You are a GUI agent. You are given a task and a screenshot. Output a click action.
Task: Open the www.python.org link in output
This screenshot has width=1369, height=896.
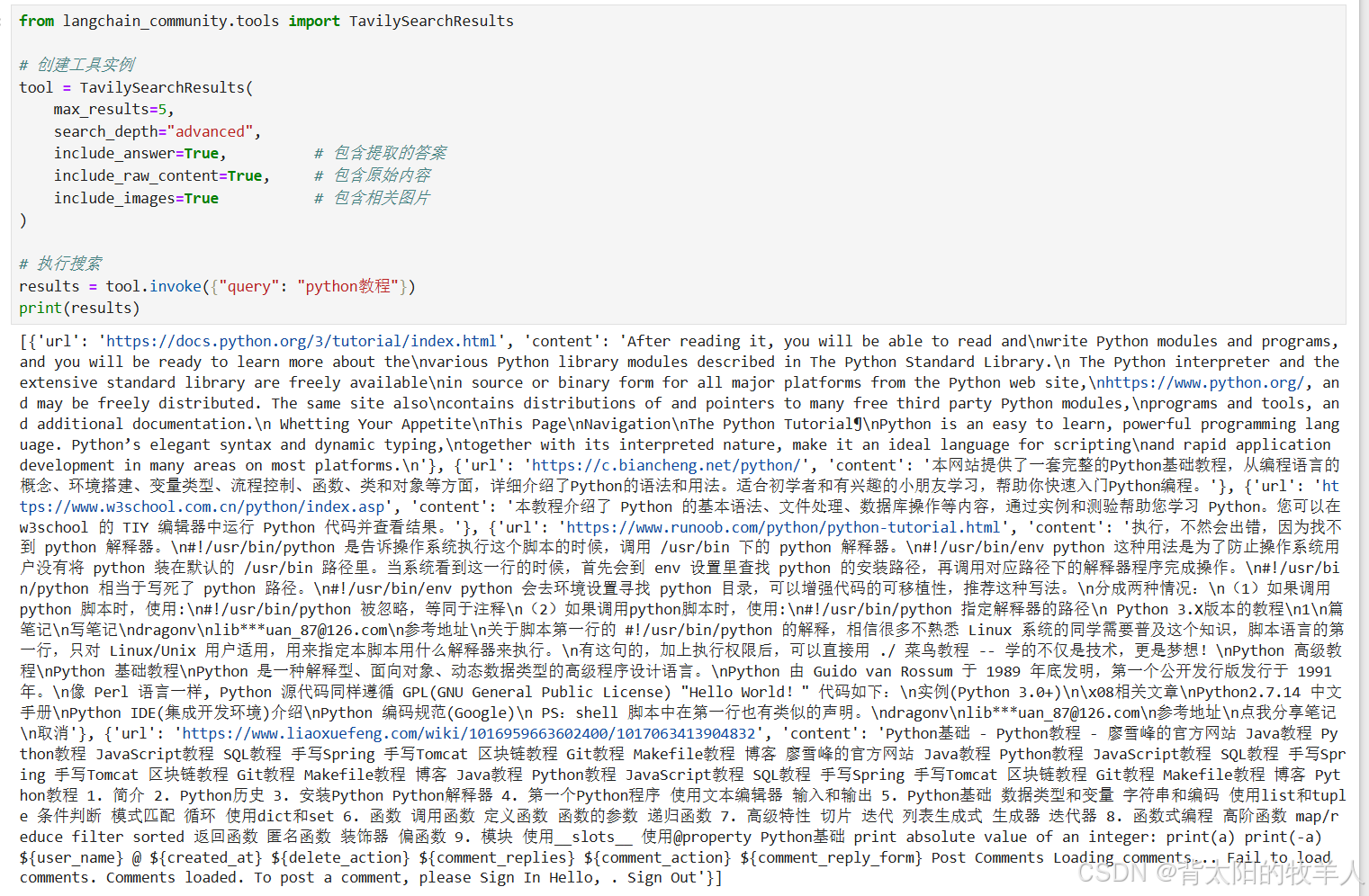coord(1198,382)
